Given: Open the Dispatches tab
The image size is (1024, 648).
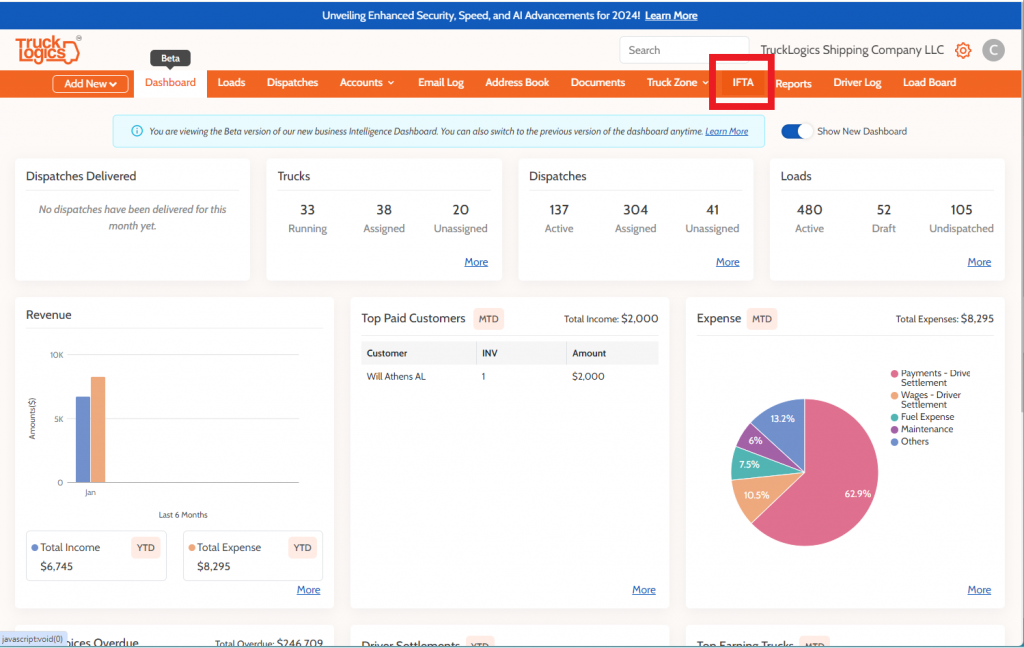Looking at the screenshot, I should click(293, 83).
